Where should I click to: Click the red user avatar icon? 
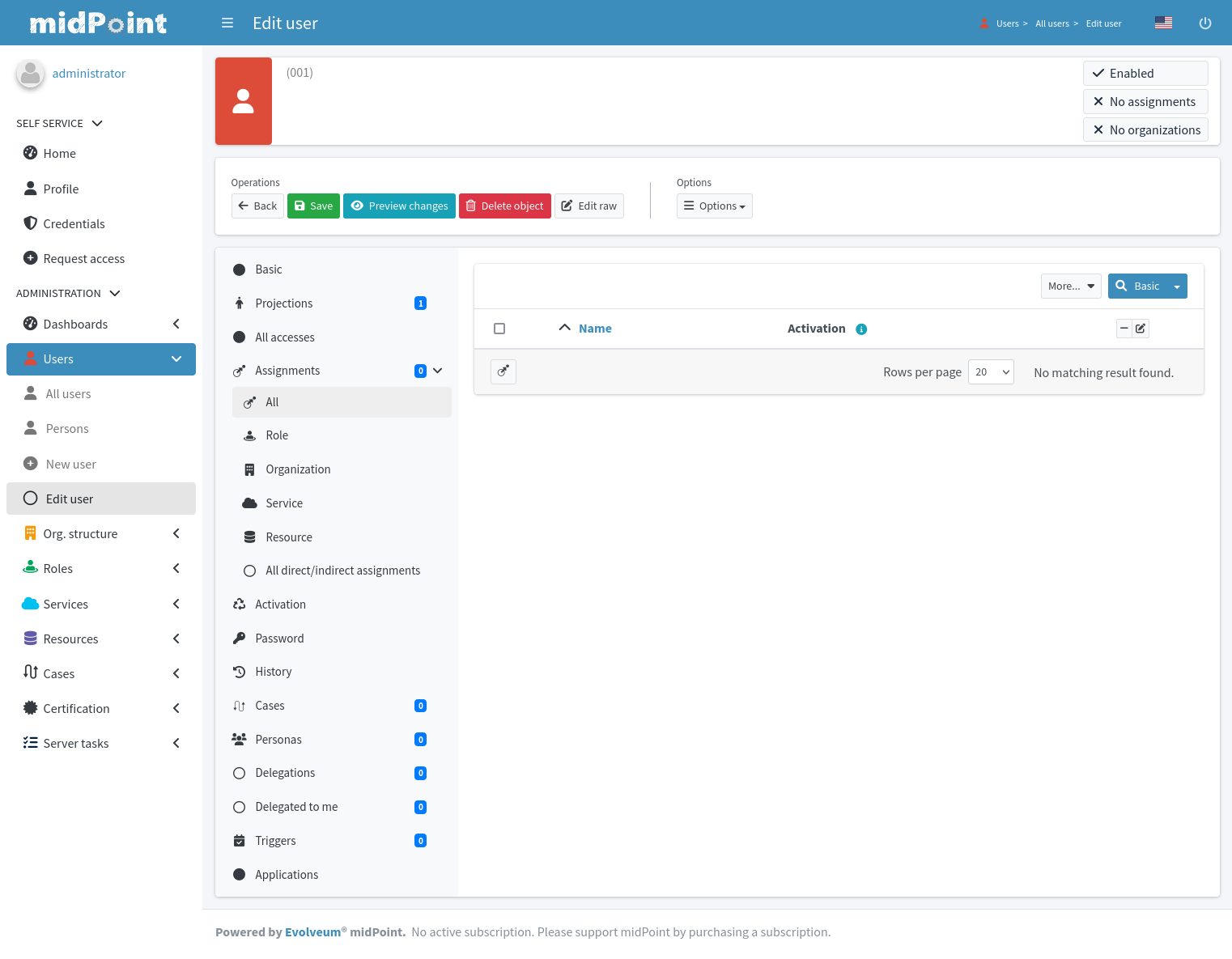(x=244, y=101)
